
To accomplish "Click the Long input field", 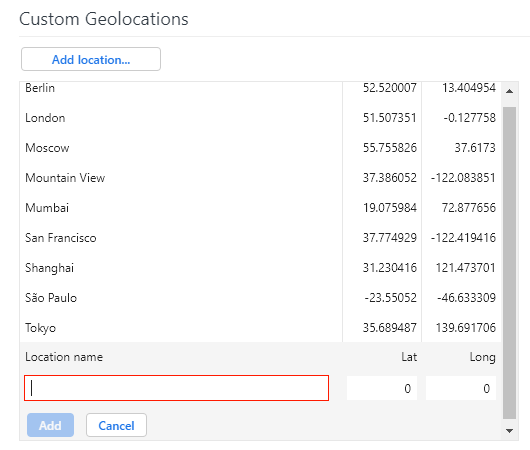I will point(461,388).
